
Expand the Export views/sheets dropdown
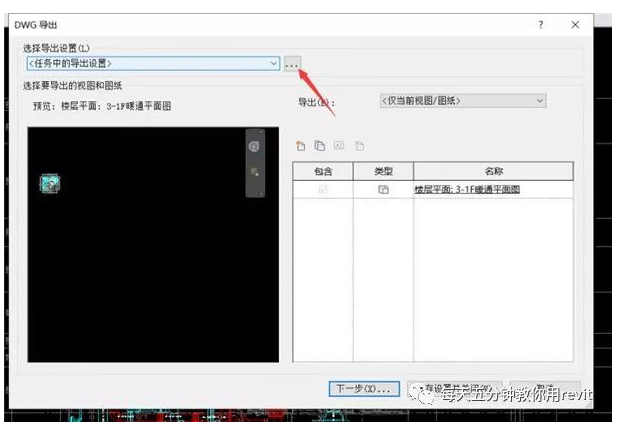coord(540,100)
